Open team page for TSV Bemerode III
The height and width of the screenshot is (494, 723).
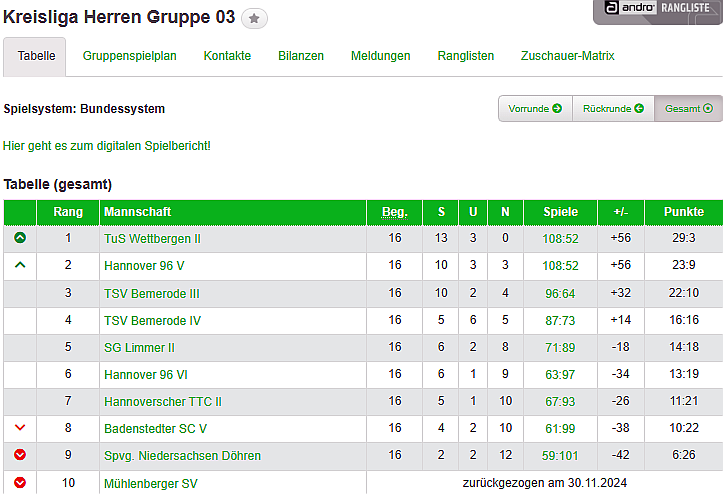coord(152,293)
